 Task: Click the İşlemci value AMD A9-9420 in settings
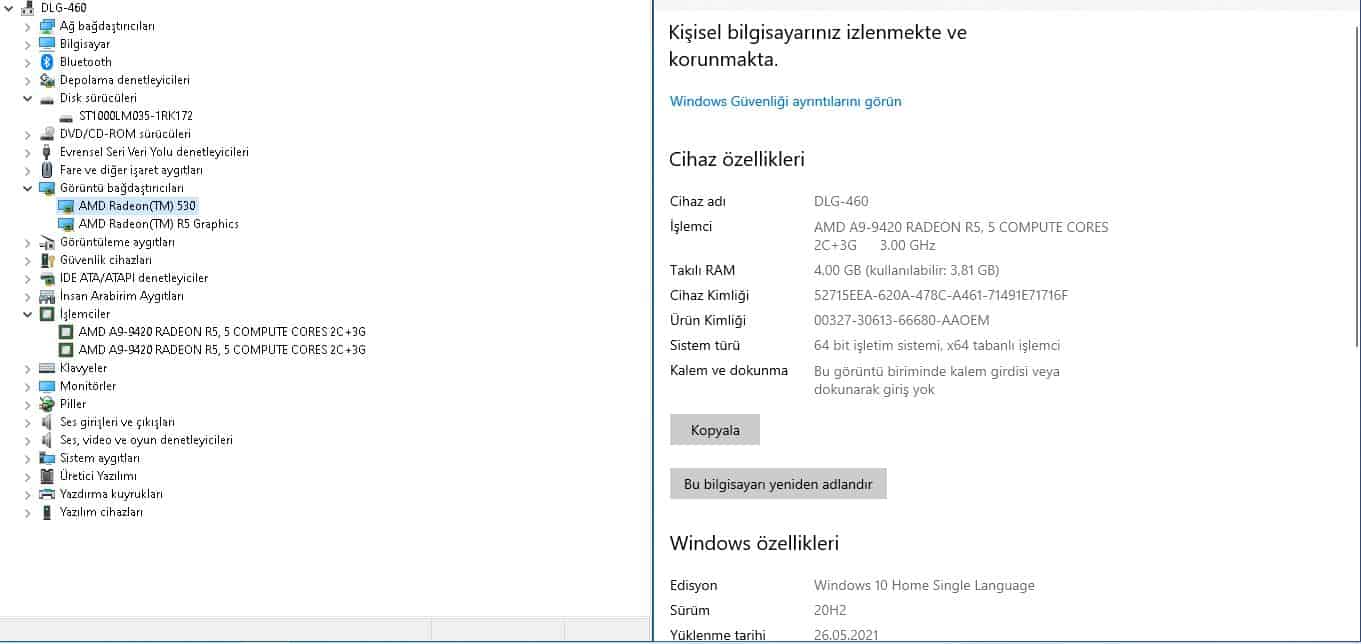(x=961, y=236)
